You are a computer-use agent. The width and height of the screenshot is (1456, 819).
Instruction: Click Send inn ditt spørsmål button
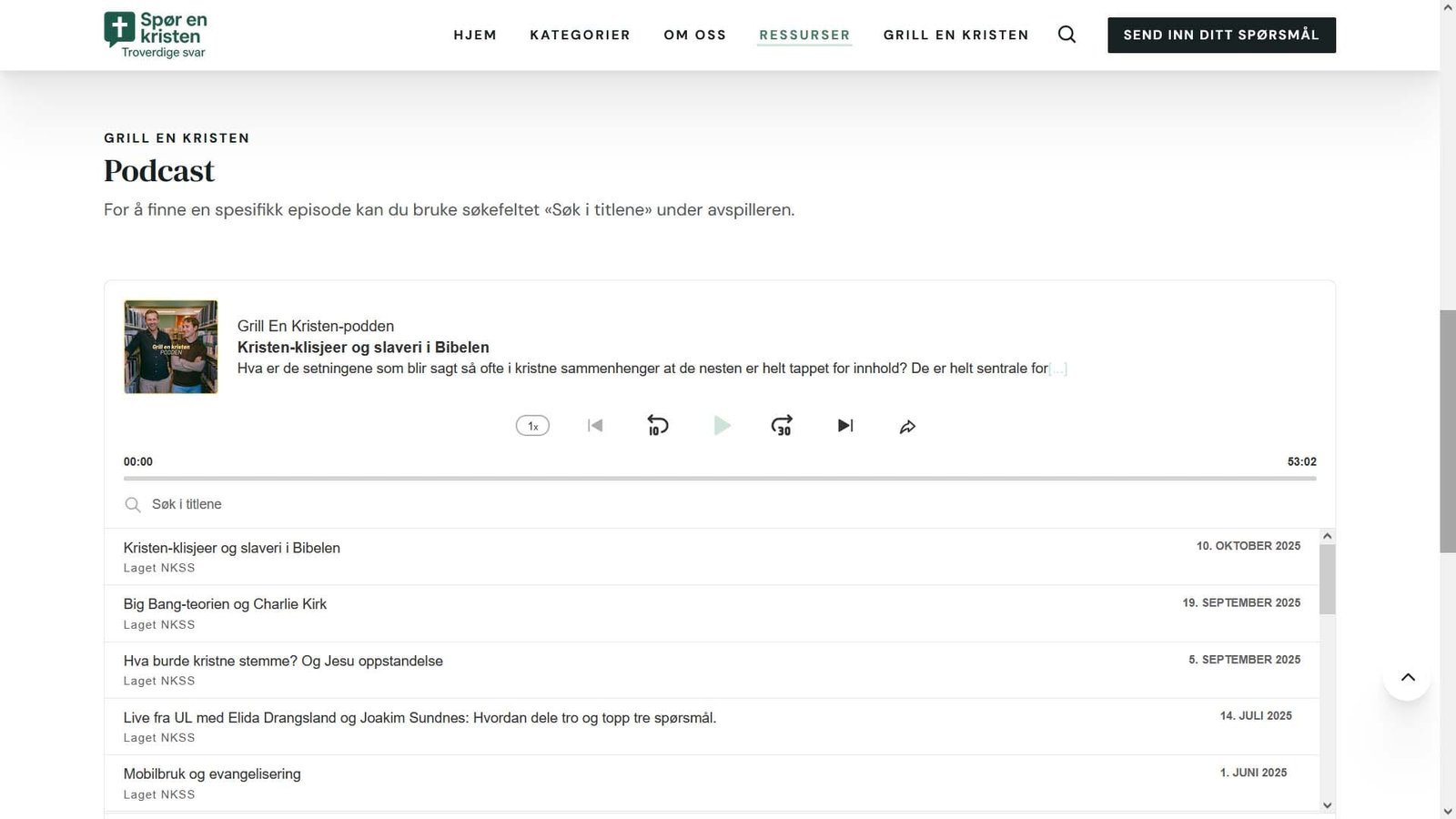1220,35
